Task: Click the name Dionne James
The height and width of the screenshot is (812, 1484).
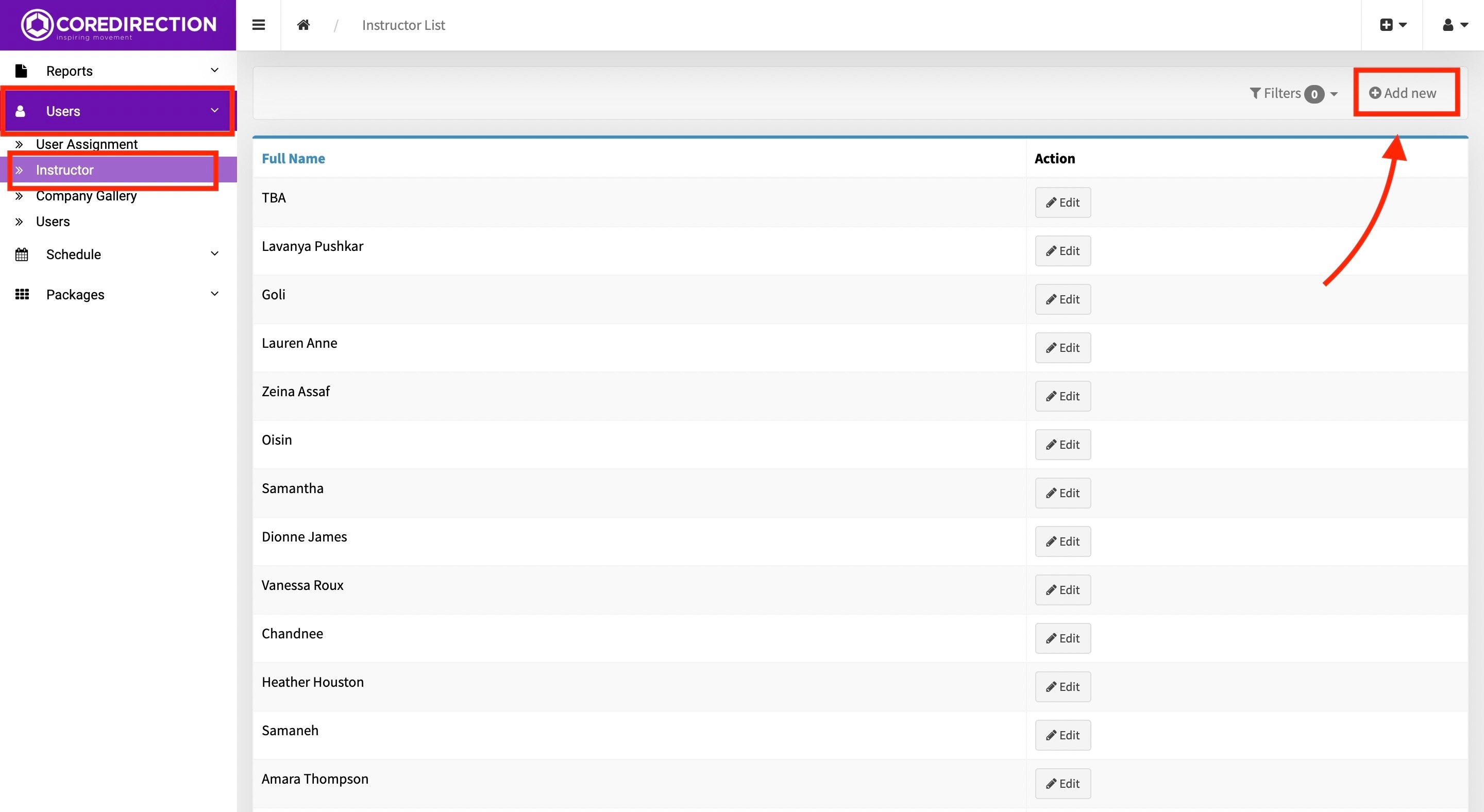Action: (x=304, y=536)
